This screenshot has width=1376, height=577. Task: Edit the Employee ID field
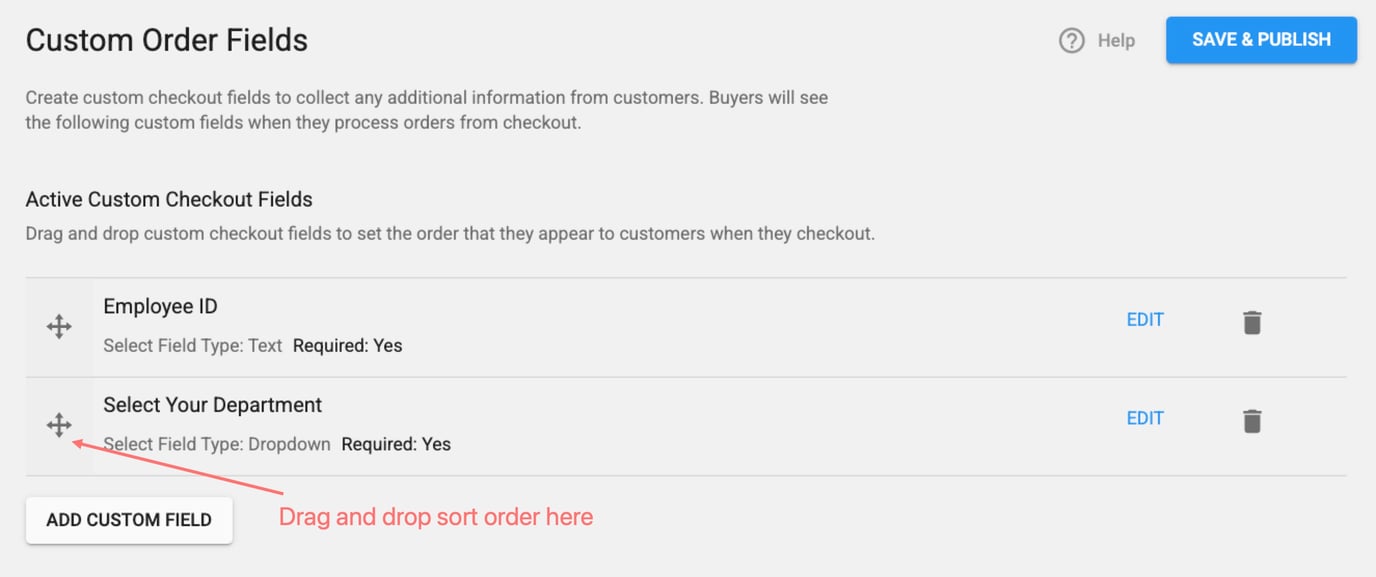coord(1144,319)
